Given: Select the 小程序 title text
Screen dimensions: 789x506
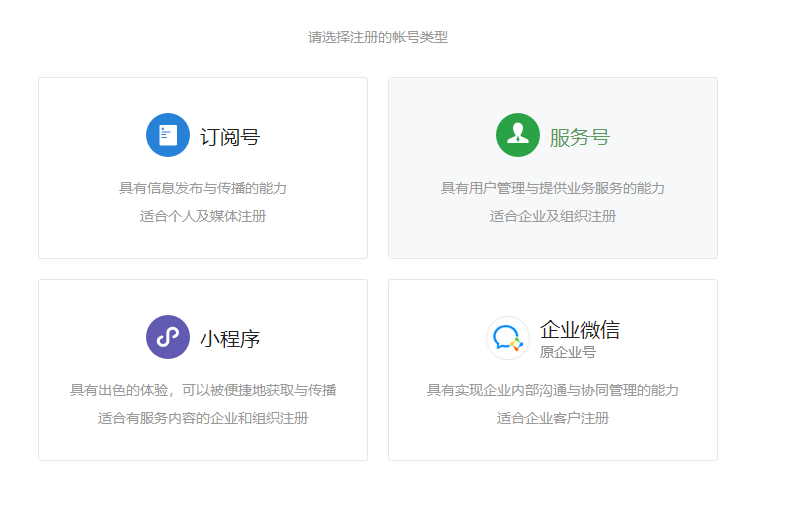Looking at the screenshot, I should (x=230, y=339).
